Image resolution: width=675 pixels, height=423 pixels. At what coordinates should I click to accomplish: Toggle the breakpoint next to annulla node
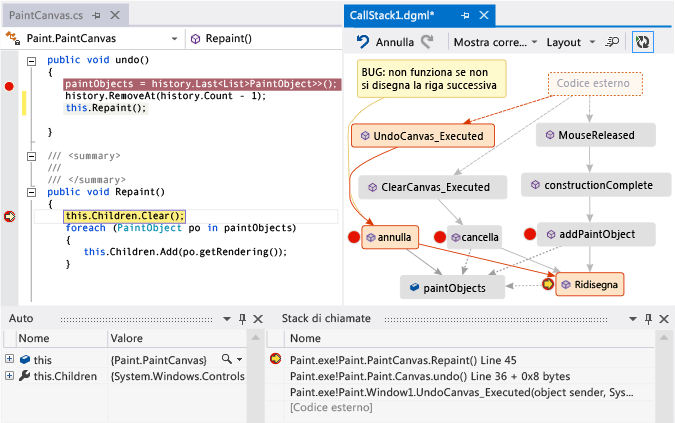coord(352,237)
